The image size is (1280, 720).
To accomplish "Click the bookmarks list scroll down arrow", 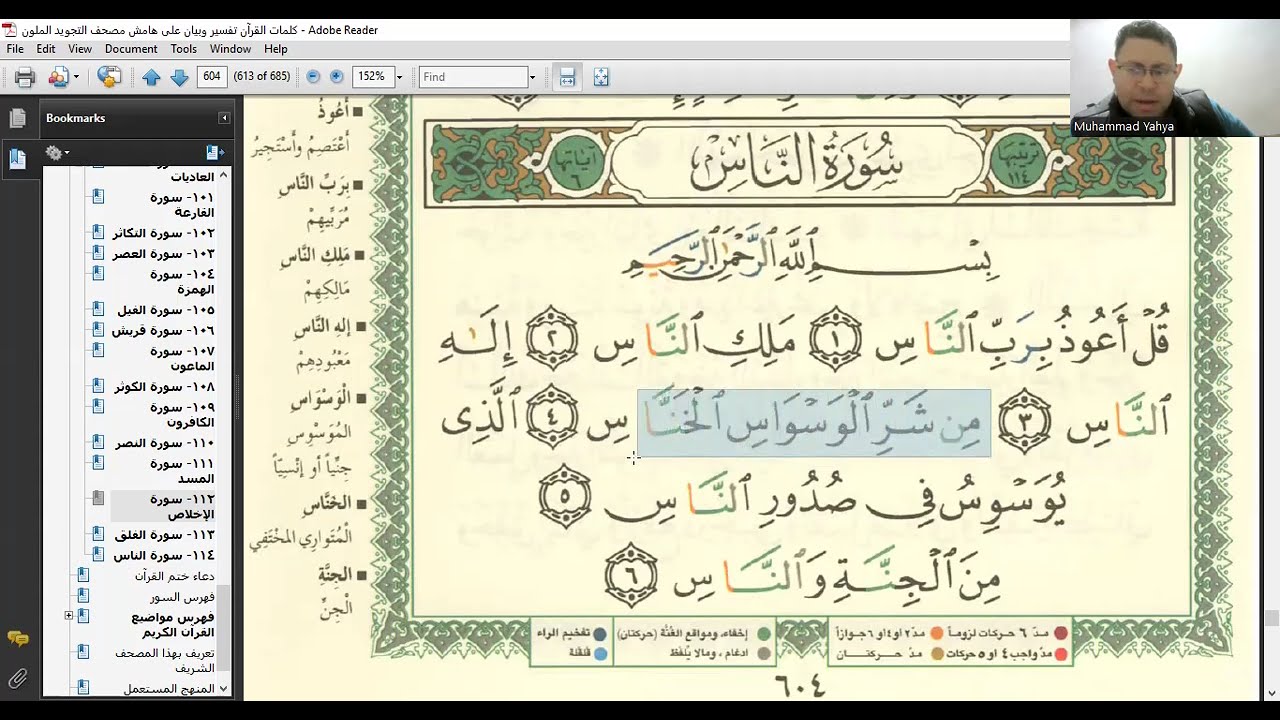I will 223,689.
